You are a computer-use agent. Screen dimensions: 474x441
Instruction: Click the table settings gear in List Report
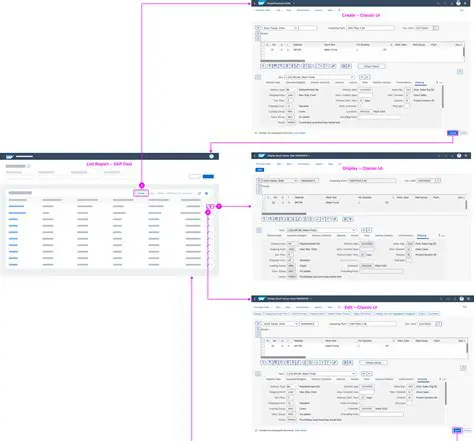click(206, 193)
